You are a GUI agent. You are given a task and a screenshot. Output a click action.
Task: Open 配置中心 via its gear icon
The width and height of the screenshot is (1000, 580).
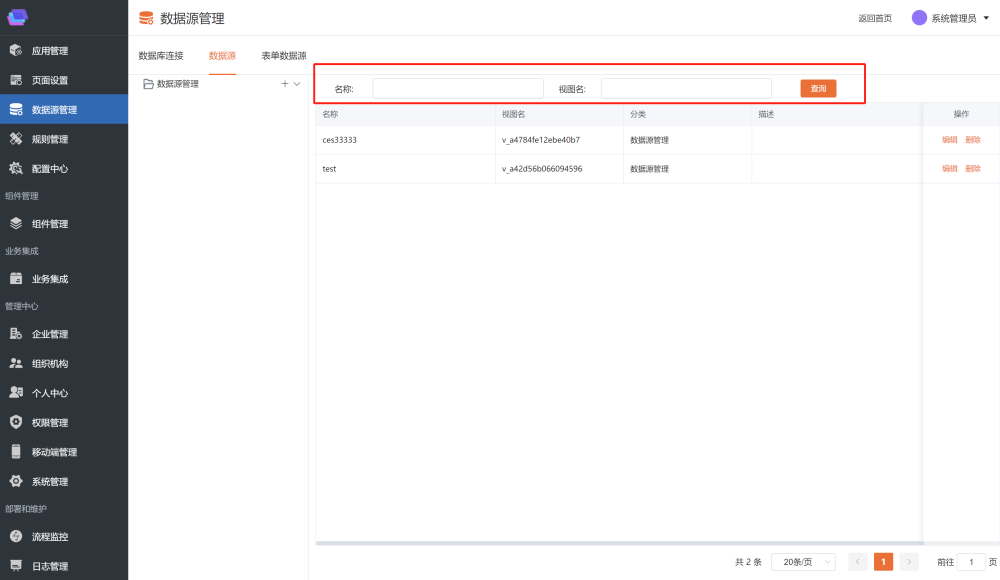pyautogui.click(x=16, y=169)
